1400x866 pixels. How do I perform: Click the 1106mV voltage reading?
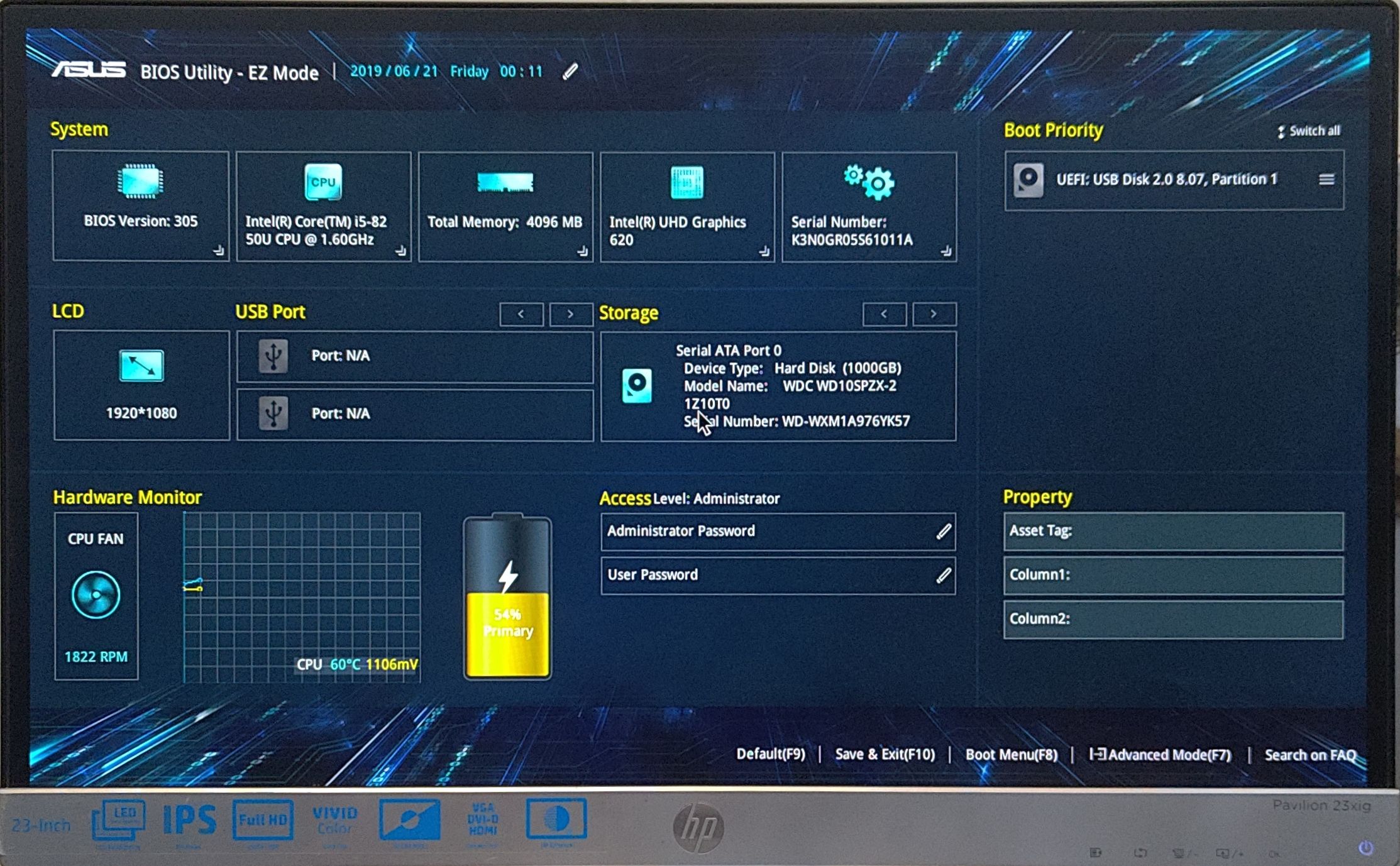tap(392, 664)
